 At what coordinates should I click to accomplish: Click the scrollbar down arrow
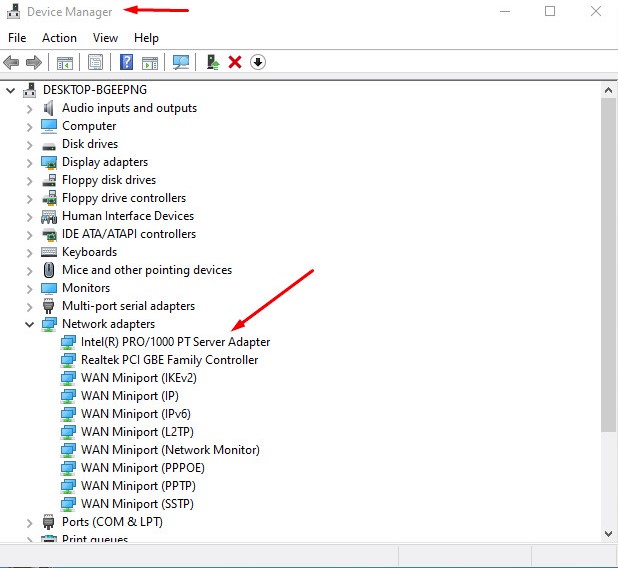pyautogui.click(x=608, y=534)
